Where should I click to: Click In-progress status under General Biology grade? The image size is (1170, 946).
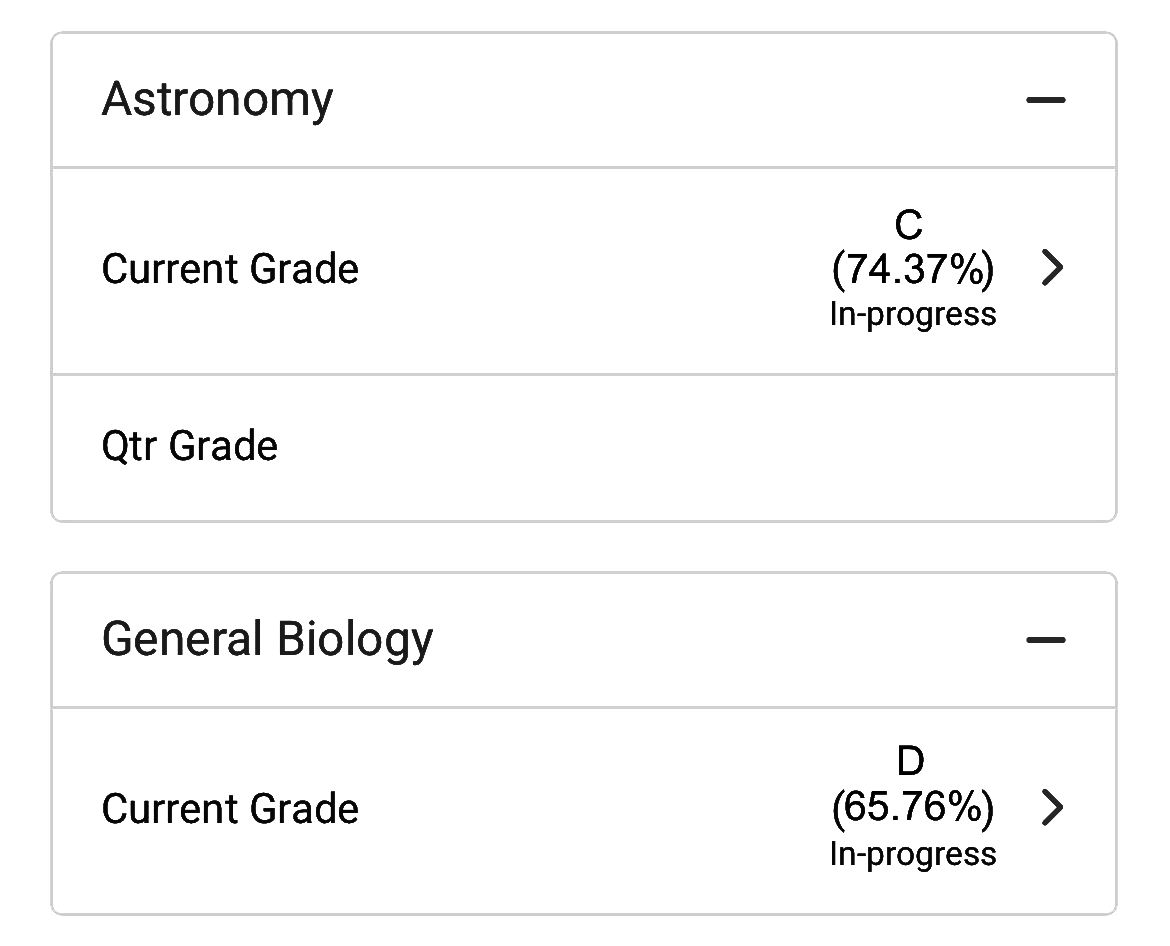pos(912,854)
